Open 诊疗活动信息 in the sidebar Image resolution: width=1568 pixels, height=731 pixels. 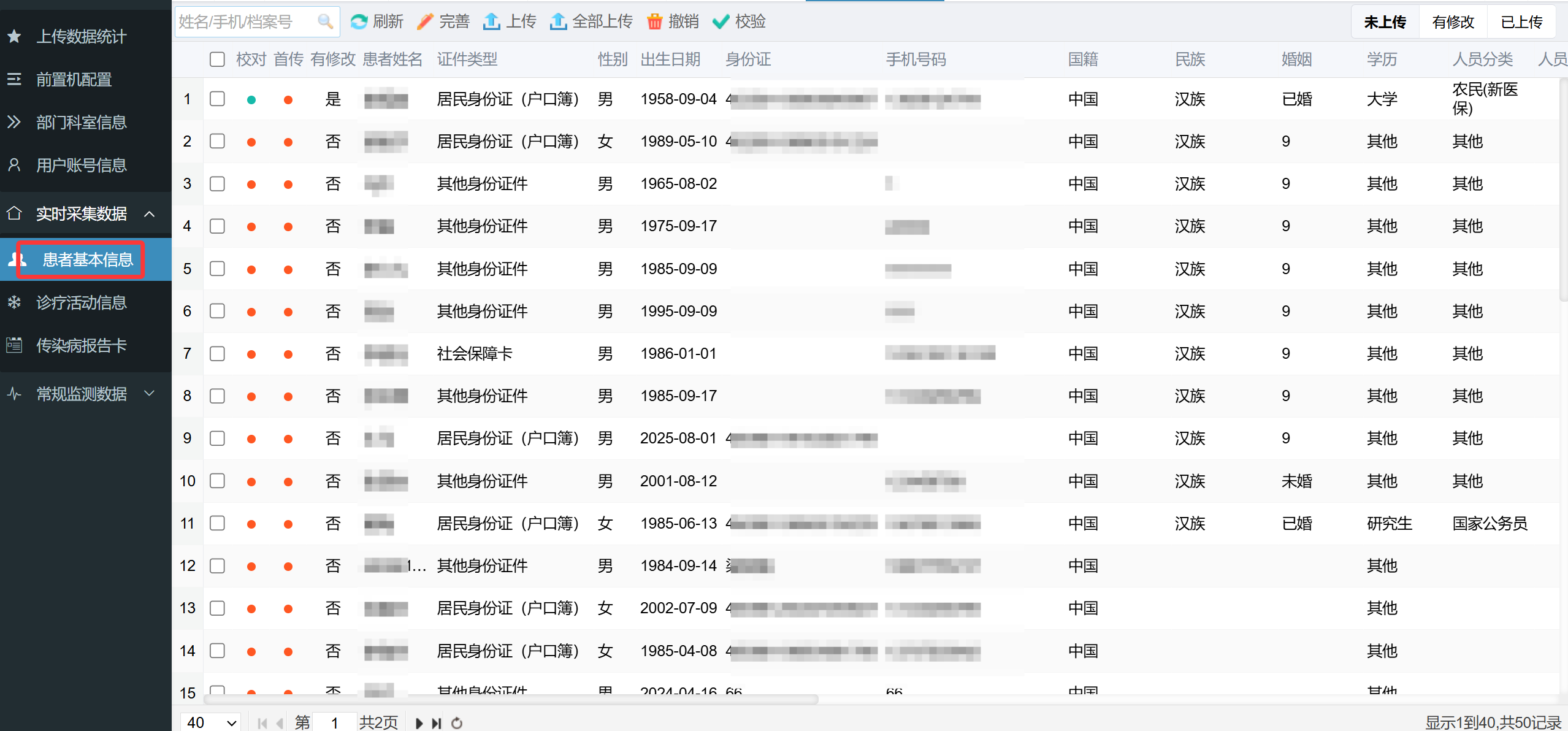coord(81,303)
